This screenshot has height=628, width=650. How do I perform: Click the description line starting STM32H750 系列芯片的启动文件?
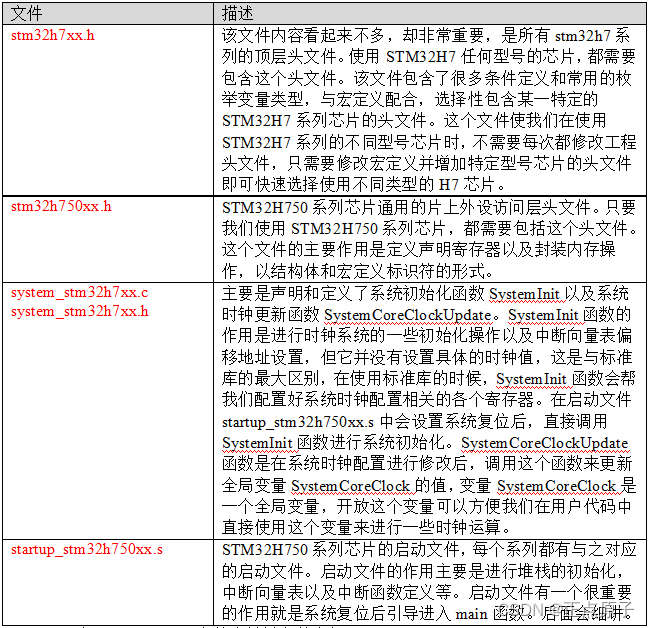[x=429, y=550]
